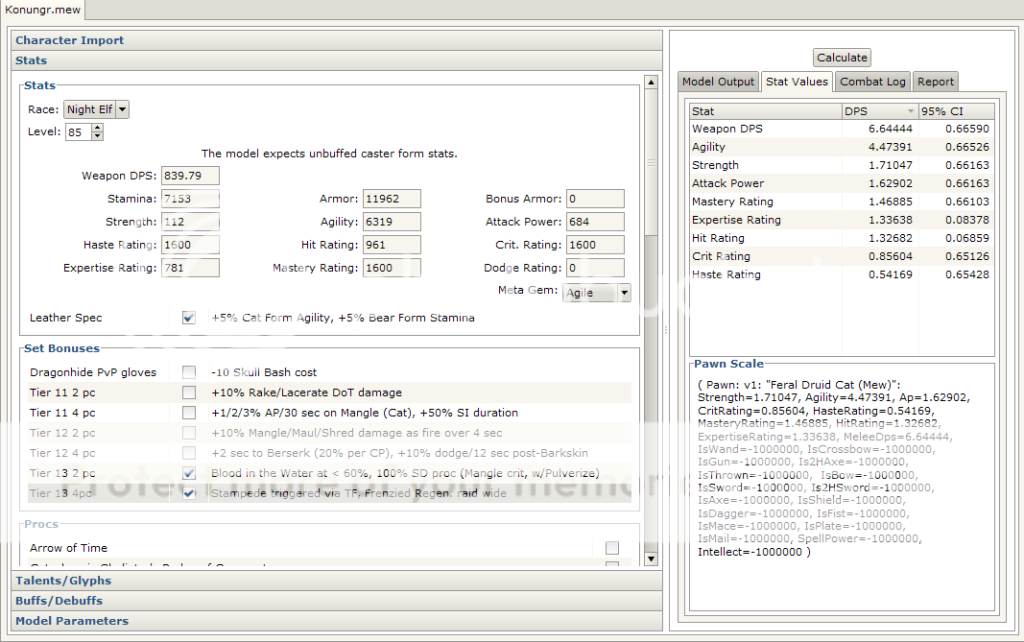This screenshot has height=642, width=1024.
Task: Uncheck the Leather Spec checkbox
Action: 189,318
